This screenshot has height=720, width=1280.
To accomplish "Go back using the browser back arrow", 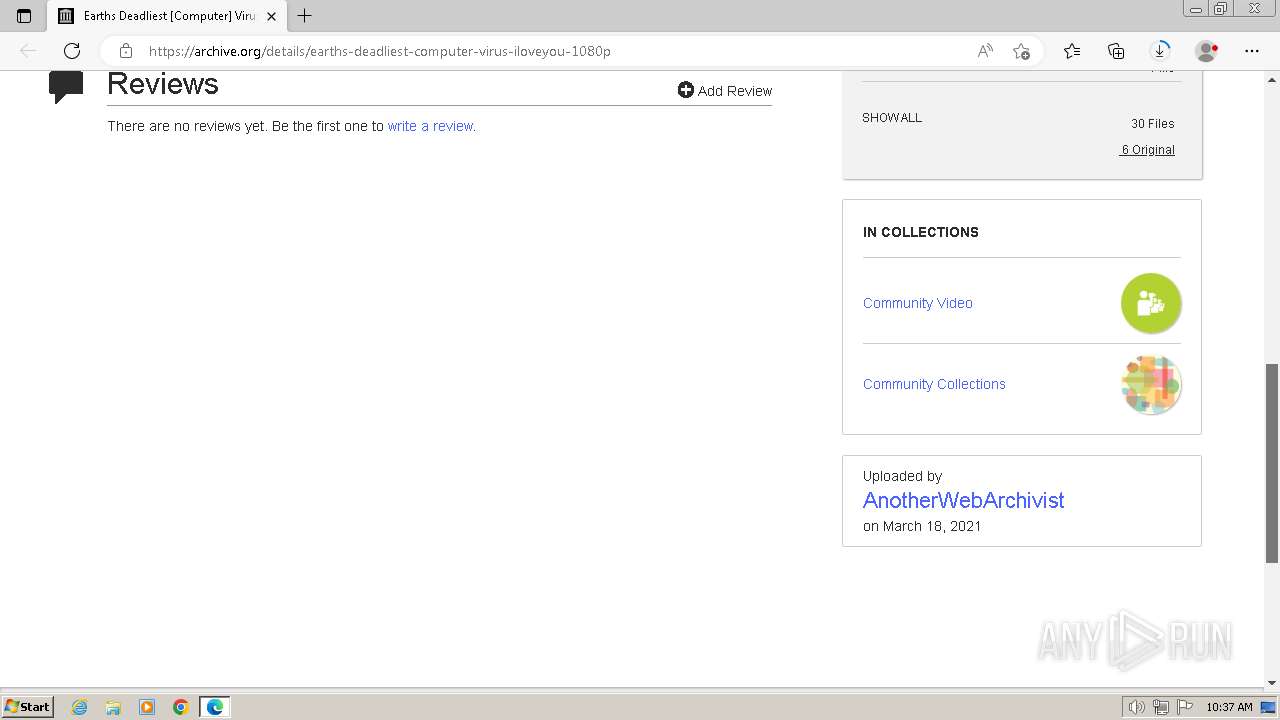I will [28, 51].
